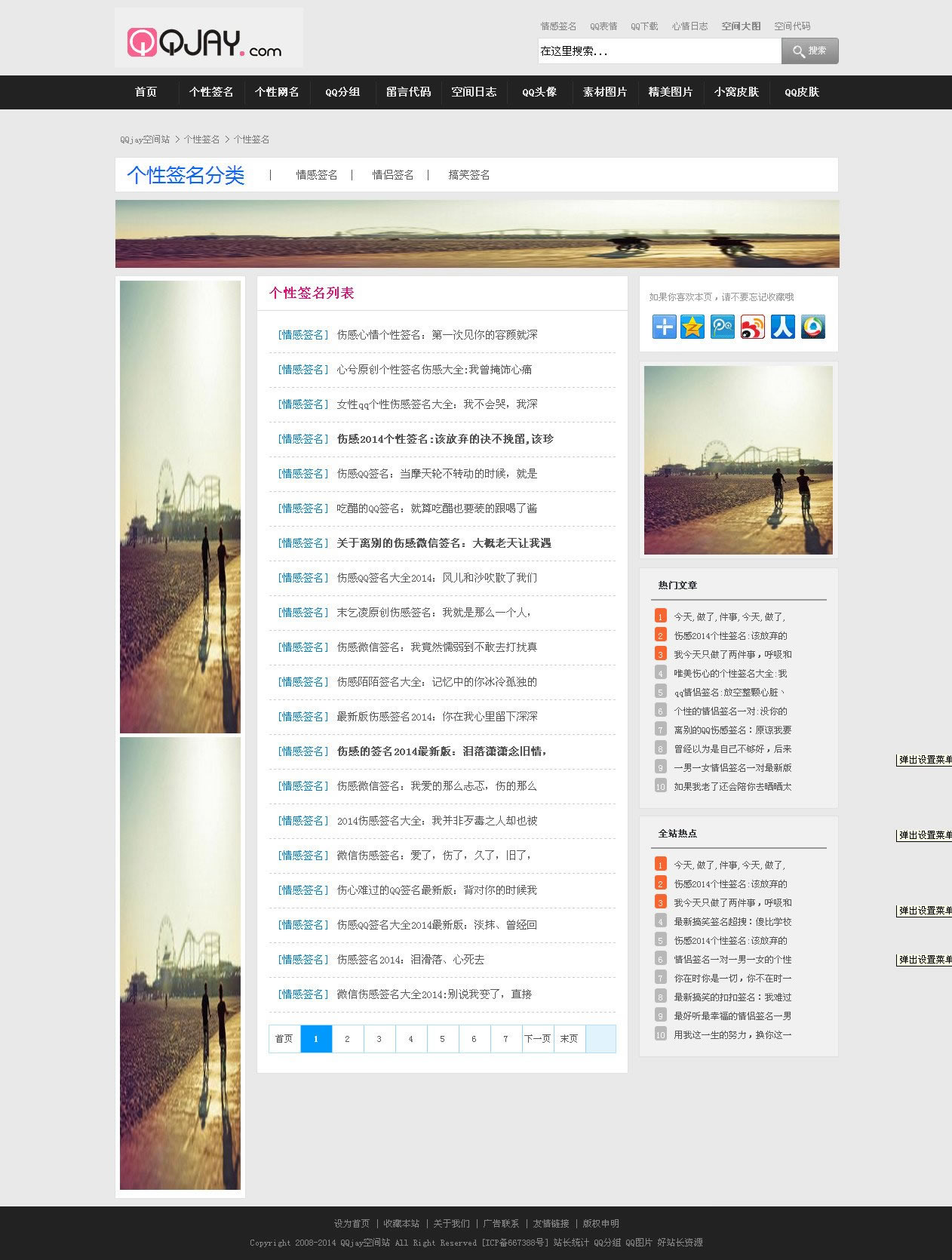952x1260 pixels.
Task: Click 情感签名 top header link
Action: [x=558, y=26]
